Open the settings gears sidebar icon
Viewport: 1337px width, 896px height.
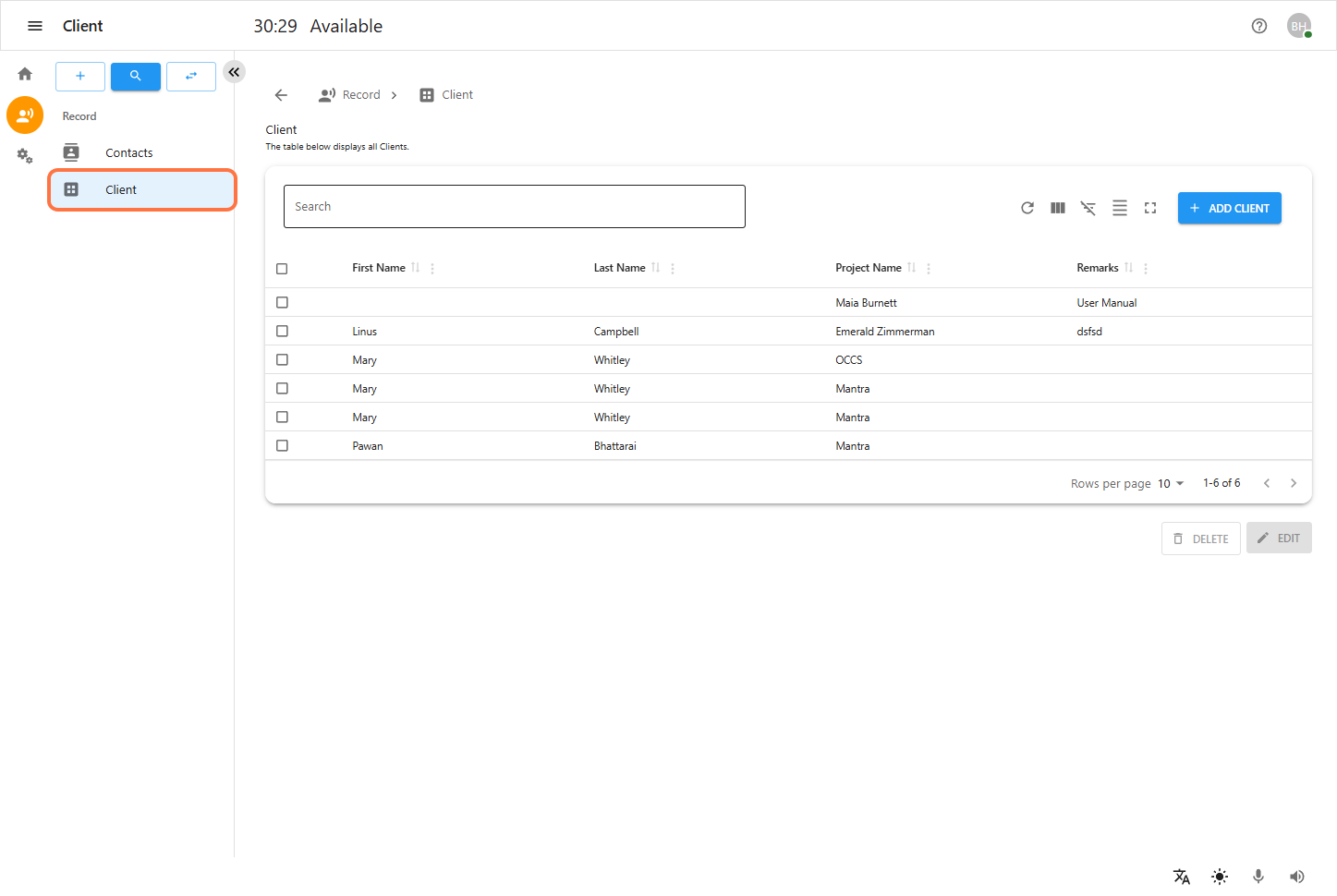point(25,156)
